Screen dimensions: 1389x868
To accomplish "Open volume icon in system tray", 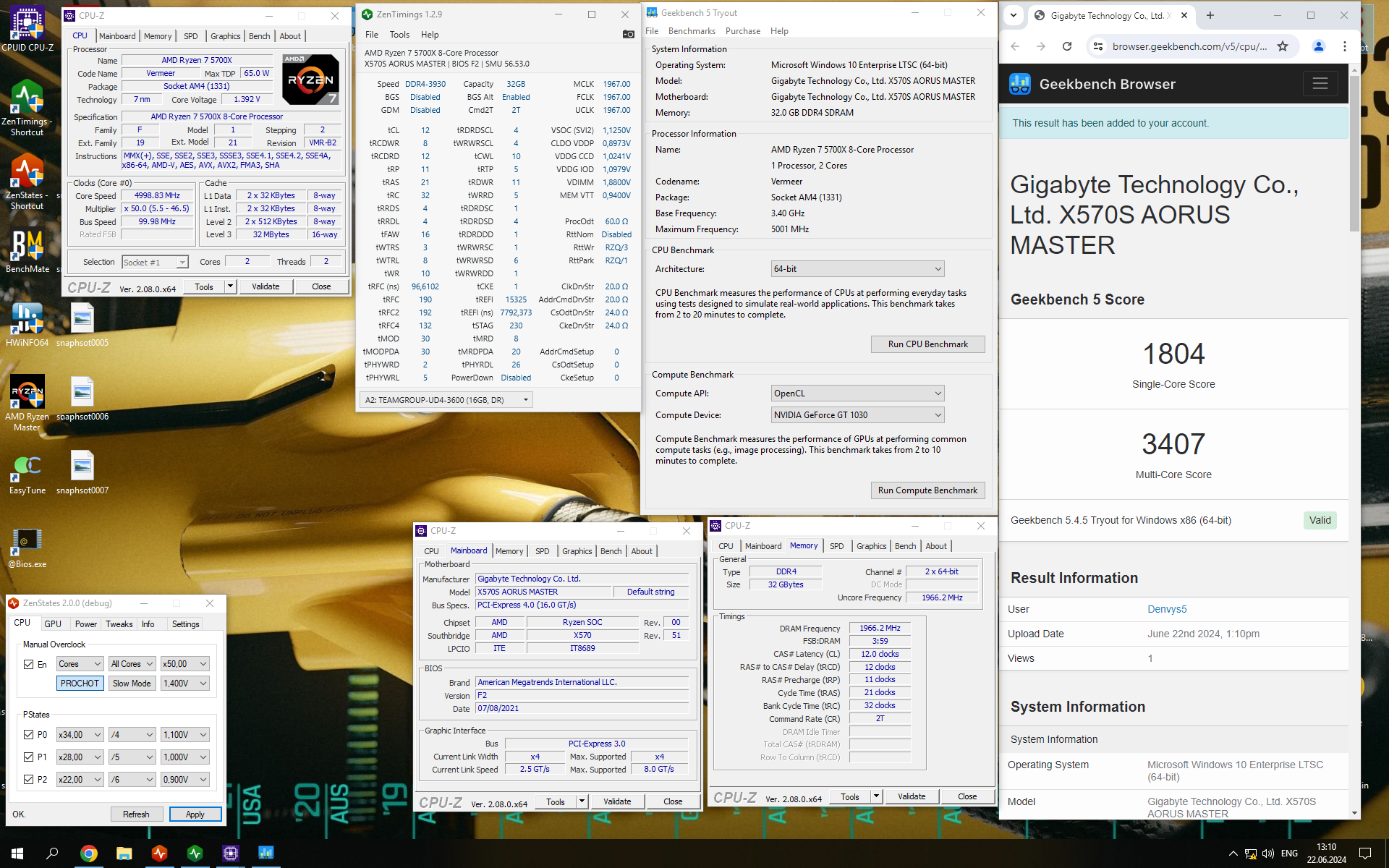I will click(x=1268, y=854).
